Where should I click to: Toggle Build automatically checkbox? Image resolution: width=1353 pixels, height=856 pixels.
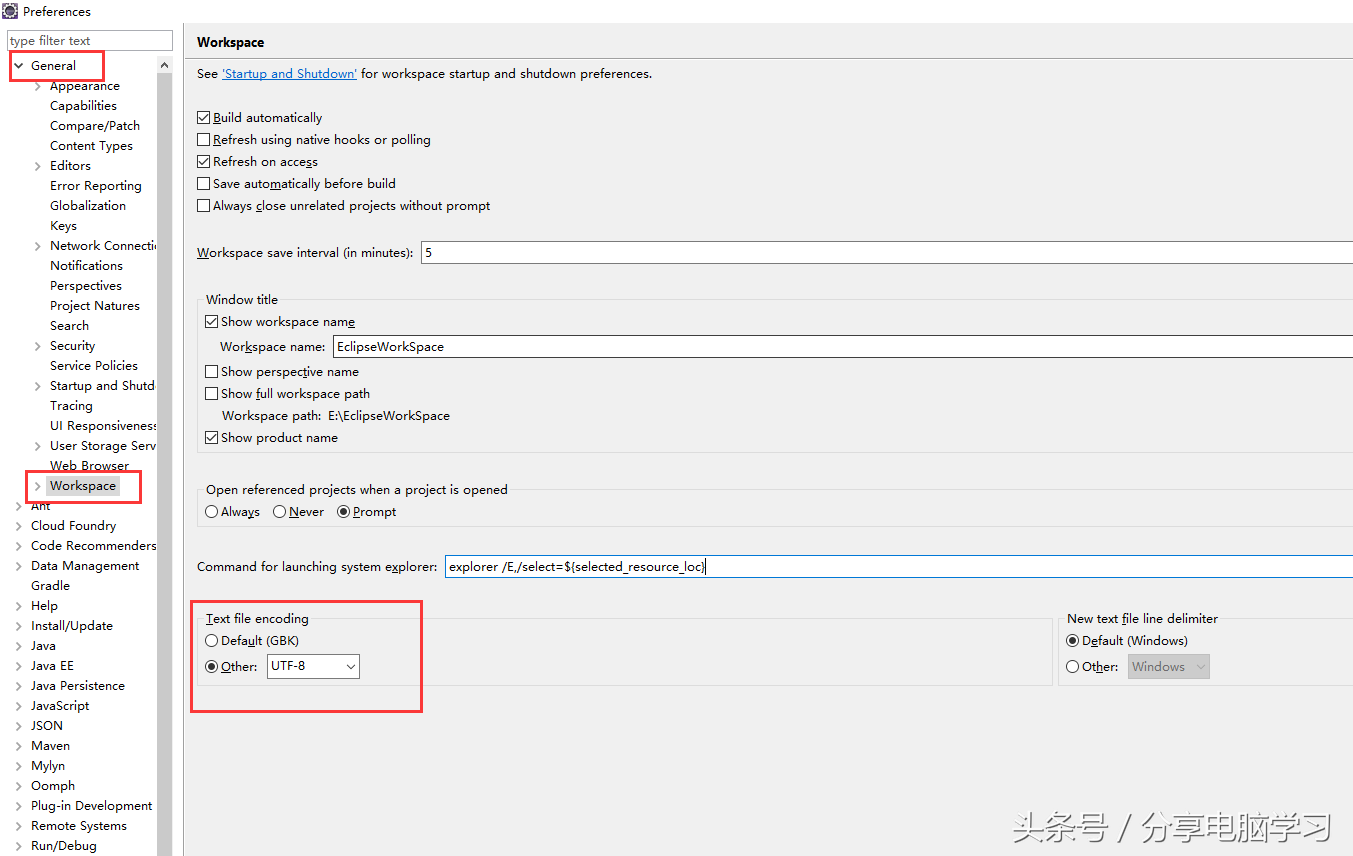[204, 118]
